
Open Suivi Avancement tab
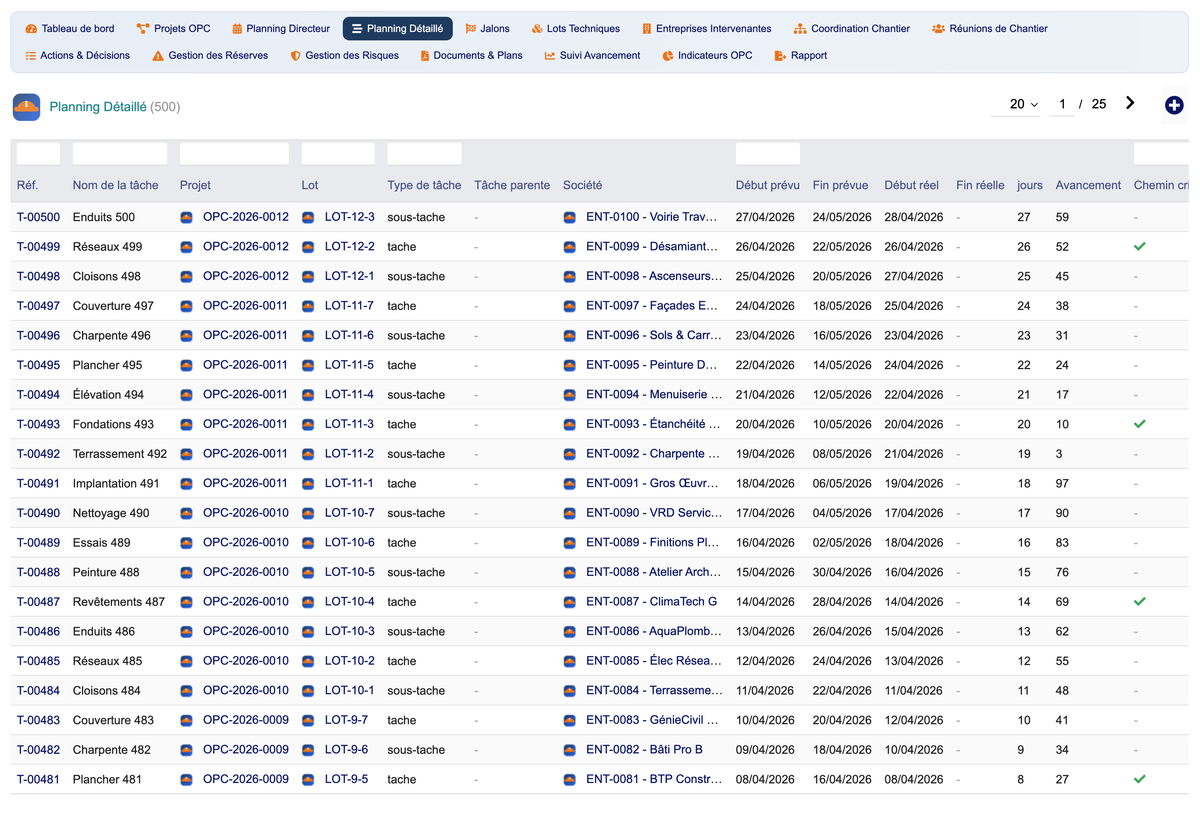pyautogui.click(x=593, y=56)
